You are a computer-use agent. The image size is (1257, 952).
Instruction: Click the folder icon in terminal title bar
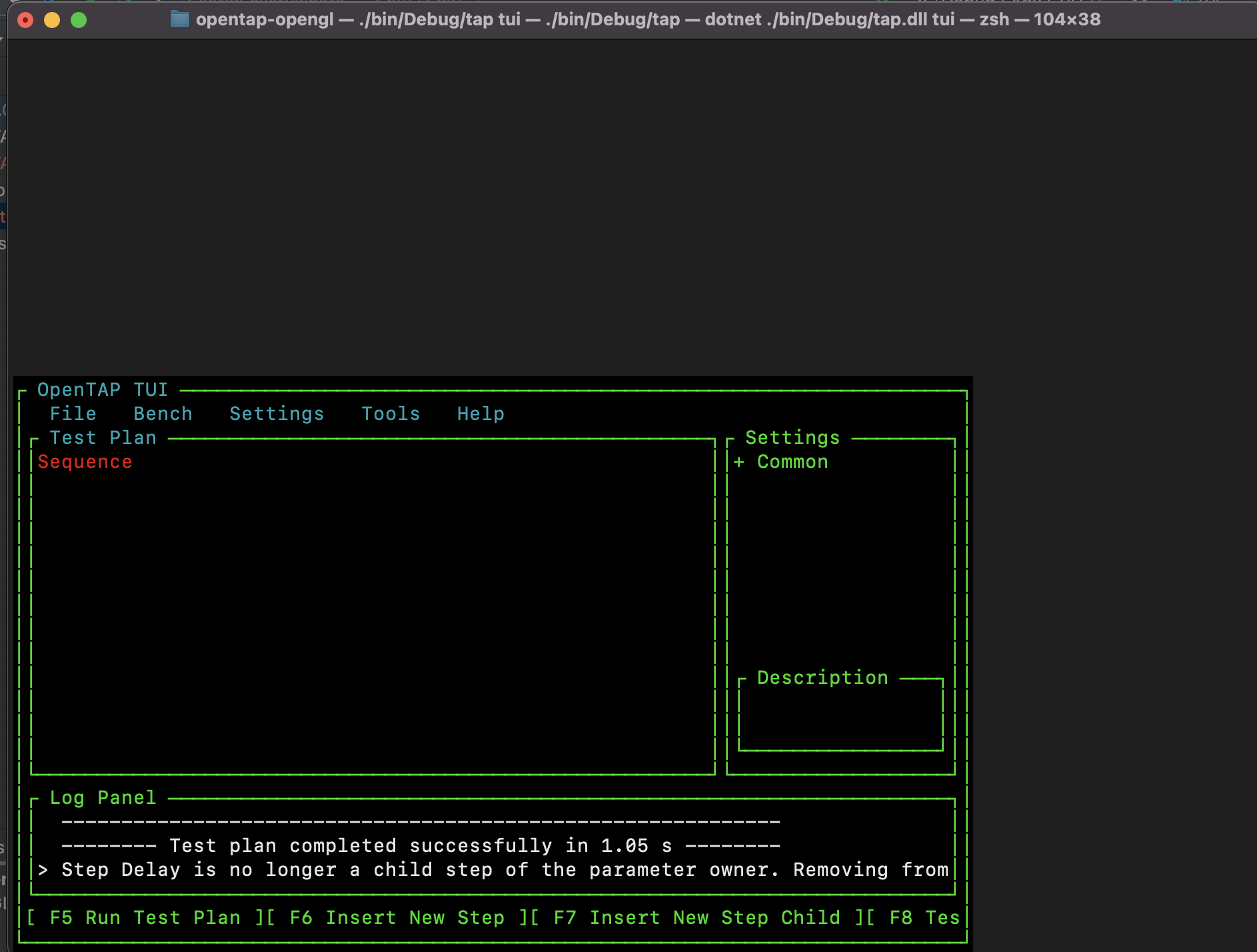pos(179,19)
